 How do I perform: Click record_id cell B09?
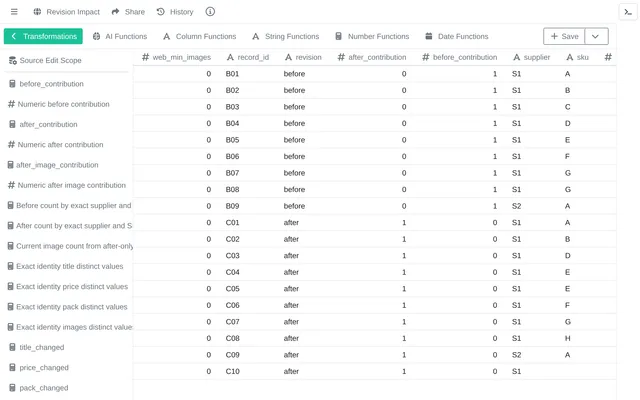[232, 206]
